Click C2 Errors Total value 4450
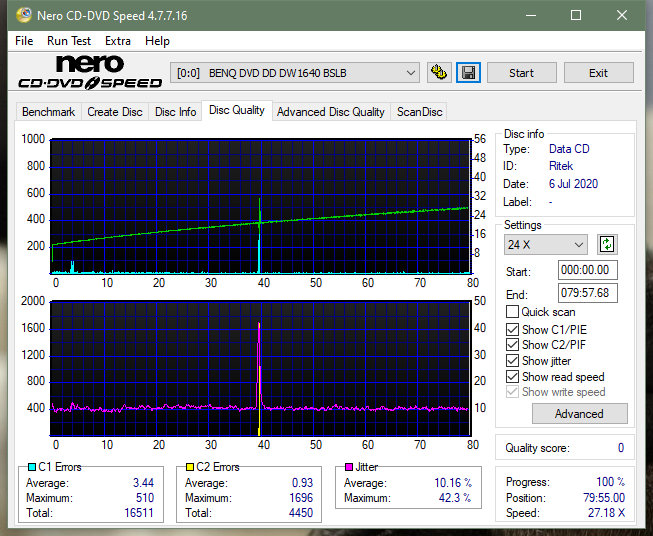 301,513
